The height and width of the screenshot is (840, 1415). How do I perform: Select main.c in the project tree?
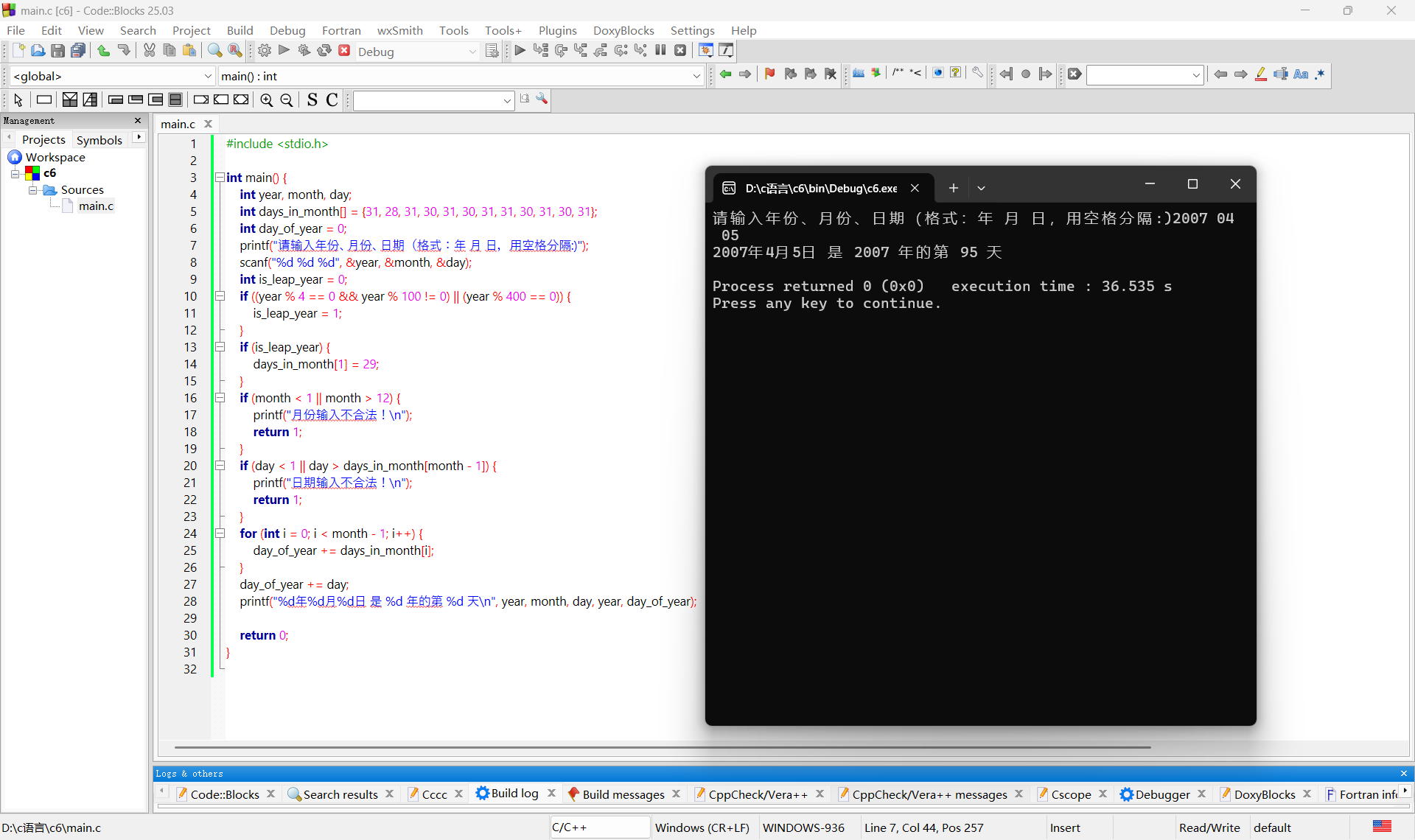(96, 206)
